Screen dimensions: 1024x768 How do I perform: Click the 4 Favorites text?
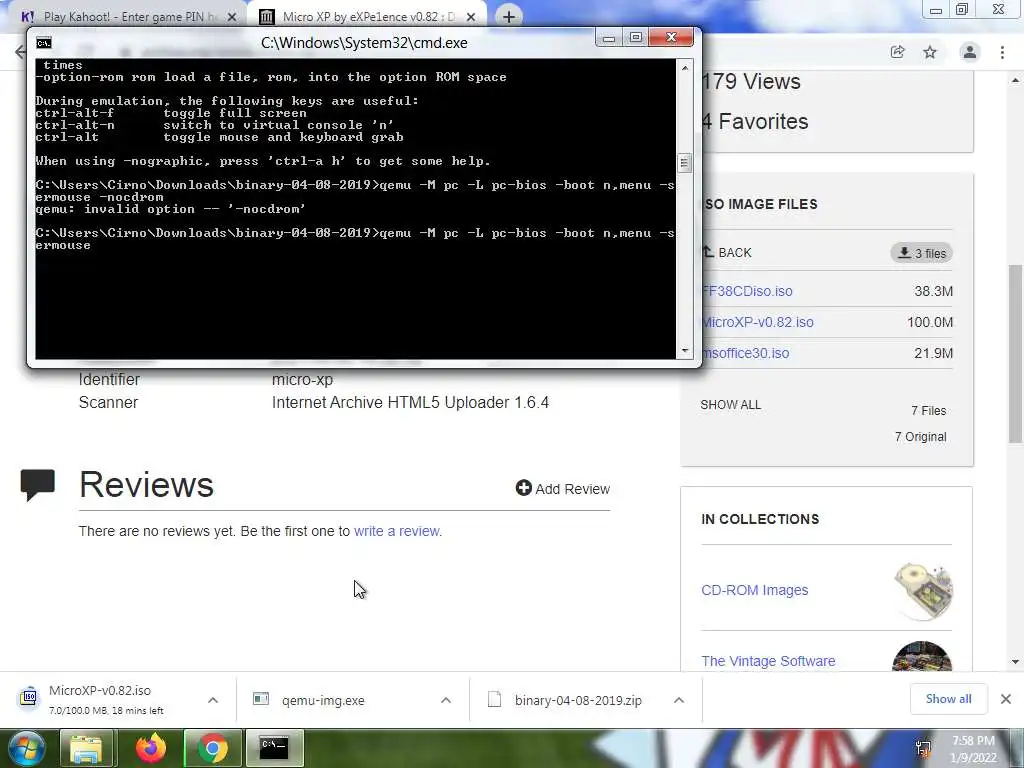point(755,121)
